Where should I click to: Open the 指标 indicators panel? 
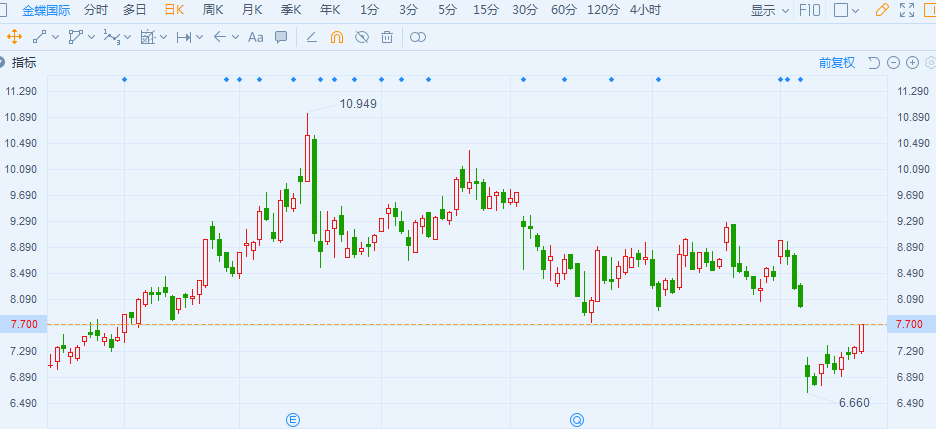point(24,63)
